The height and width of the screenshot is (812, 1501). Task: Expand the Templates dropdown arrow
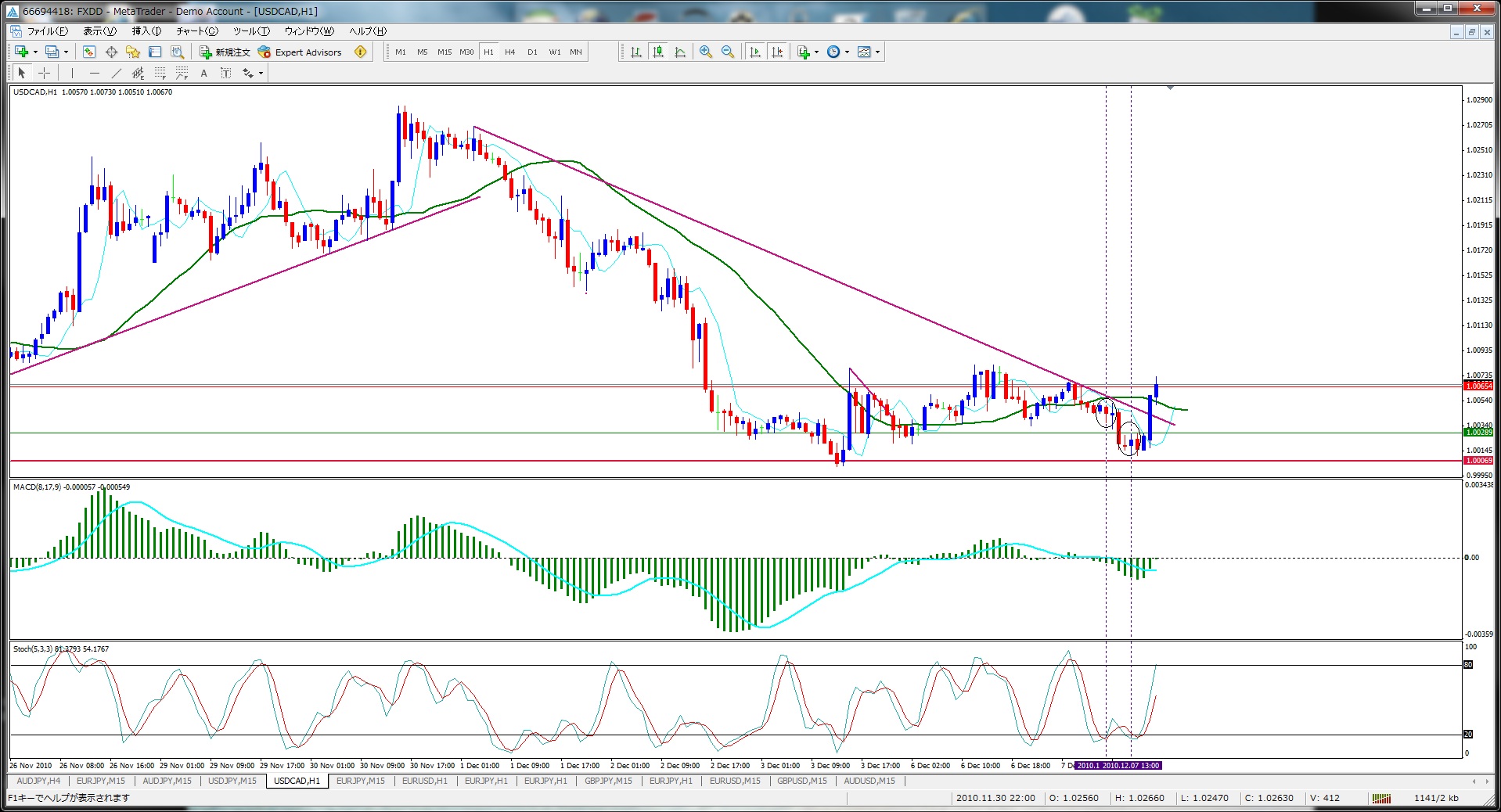coord(877,52)
